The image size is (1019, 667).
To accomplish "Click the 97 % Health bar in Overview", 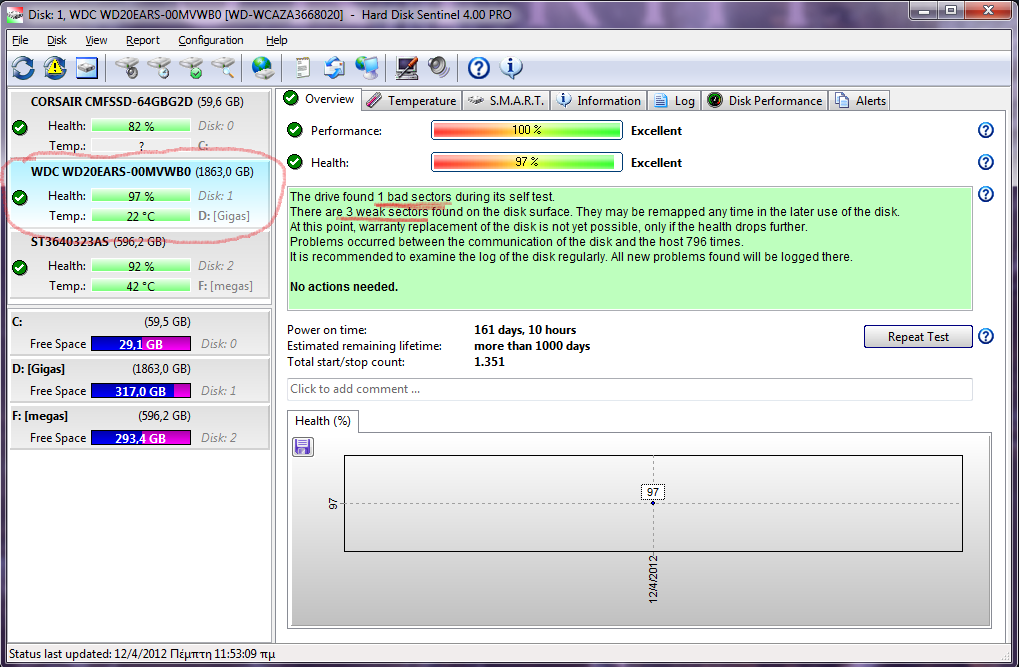I will click(x=527, y=162).
